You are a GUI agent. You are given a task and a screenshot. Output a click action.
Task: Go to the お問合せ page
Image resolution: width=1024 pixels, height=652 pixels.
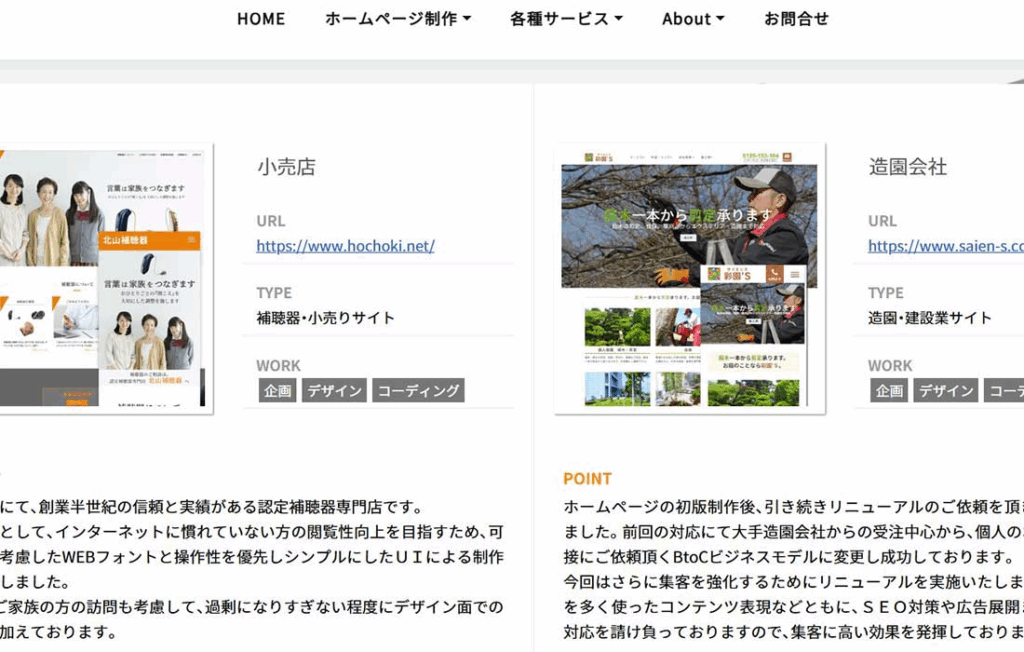(x=796, y=19)
